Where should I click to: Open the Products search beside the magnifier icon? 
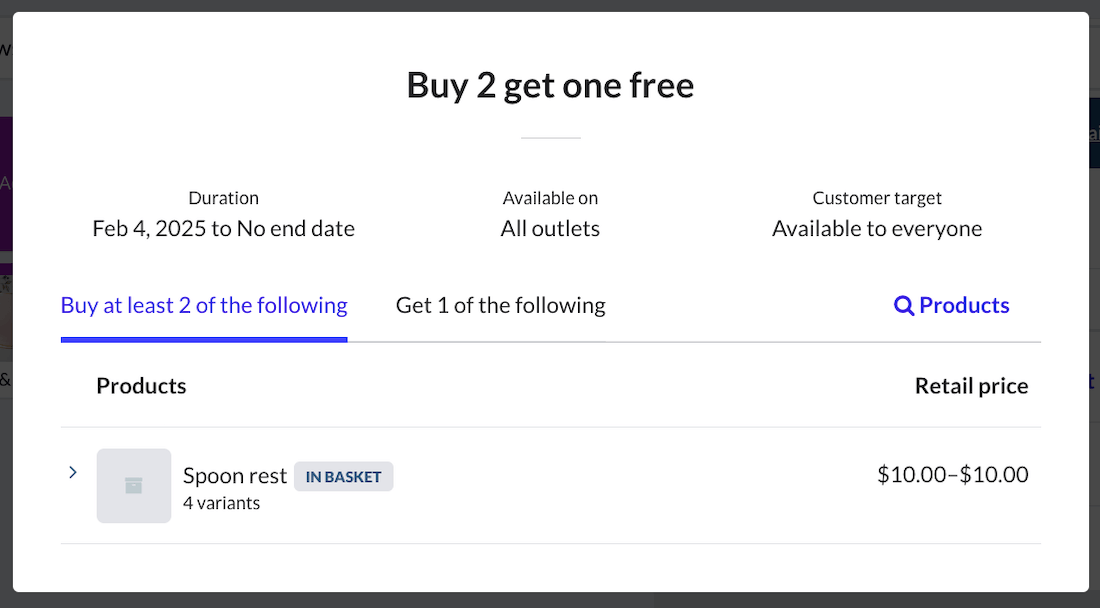(x=960, y=305)
